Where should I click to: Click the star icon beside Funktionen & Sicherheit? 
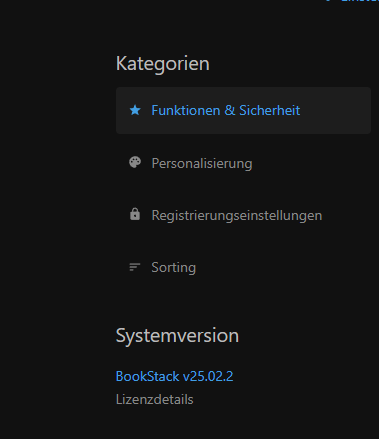tap(135, 110)
